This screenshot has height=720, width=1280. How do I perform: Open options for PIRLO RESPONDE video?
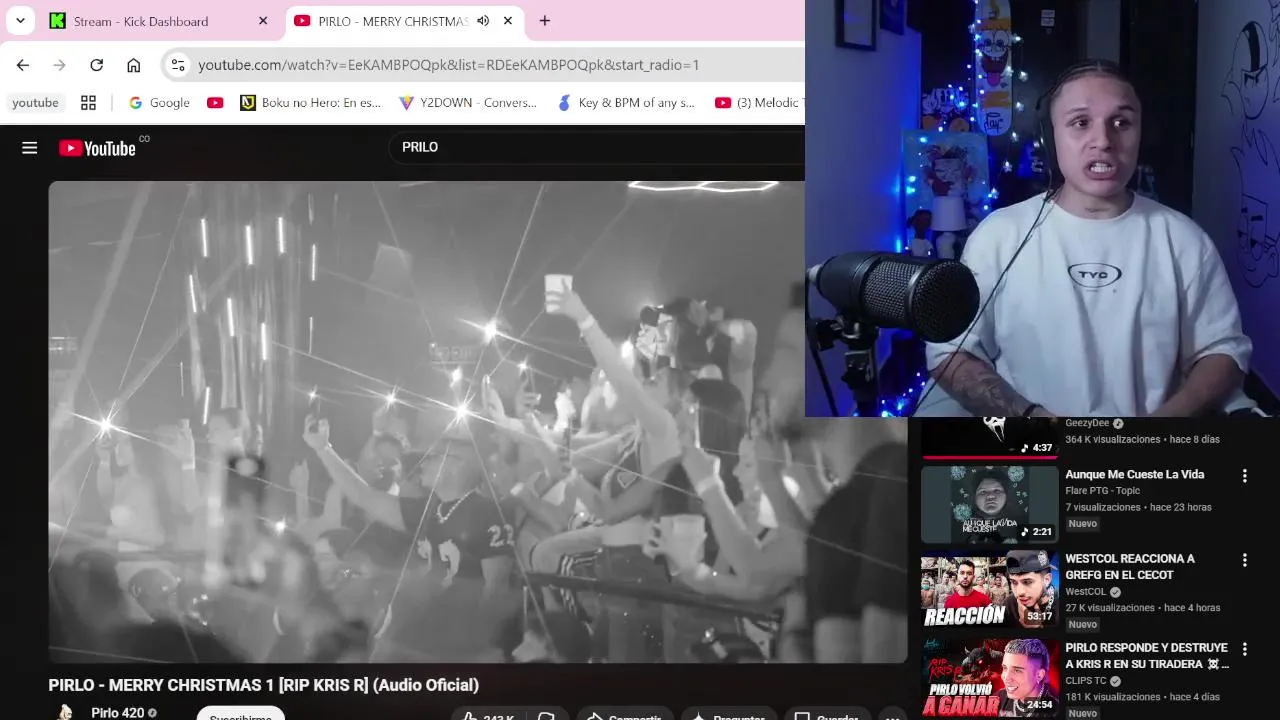click(x=1245, y=650)
